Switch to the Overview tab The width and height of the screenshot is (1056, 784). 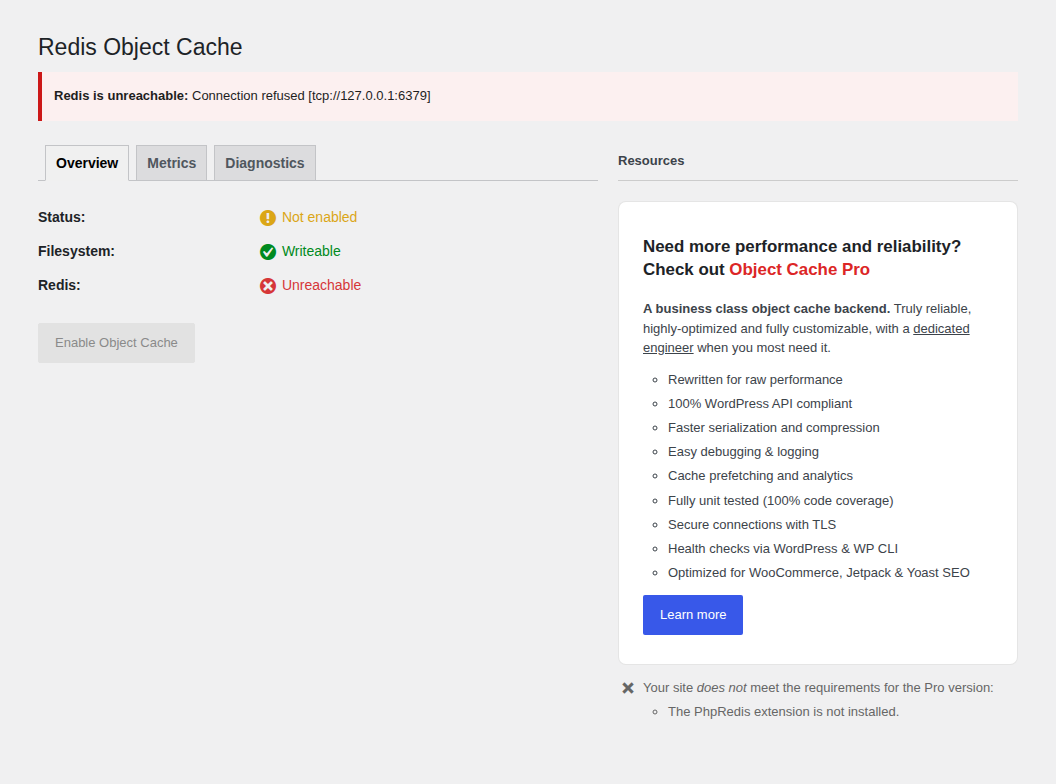(x=87, y=163)
